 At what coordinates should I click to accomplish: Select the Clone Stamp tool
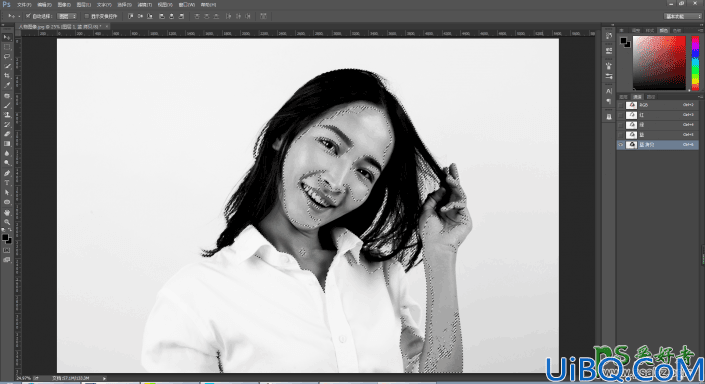click(7, 115)
